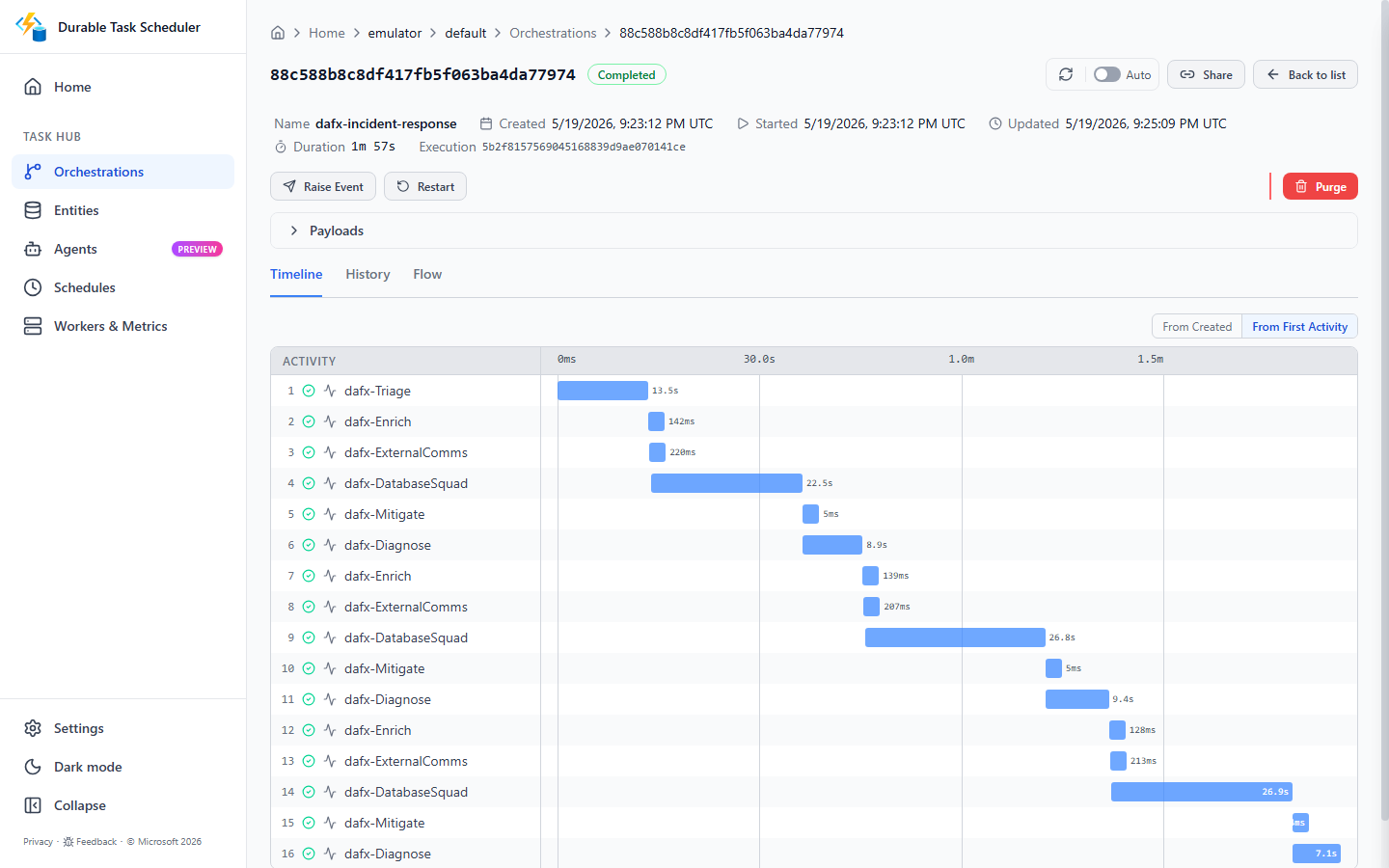Image resolution: width=1389 pixels, height=868 pixels.
Task: Click the refresh icon button
Action: click(1066, 74)
